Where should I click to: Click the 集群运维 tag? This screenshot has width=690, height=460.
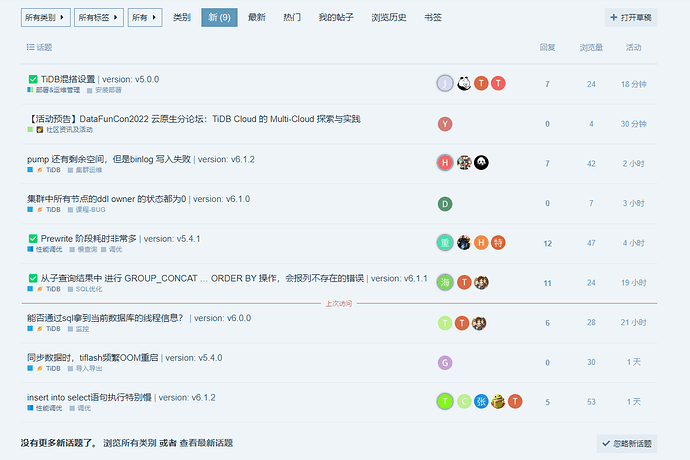pos(85,170)
